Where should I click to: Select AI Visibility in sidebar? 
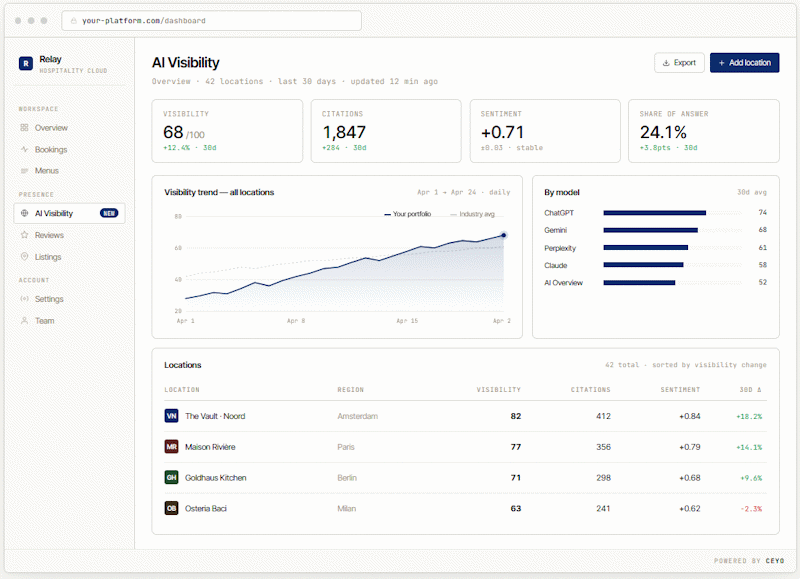point(69,213)
